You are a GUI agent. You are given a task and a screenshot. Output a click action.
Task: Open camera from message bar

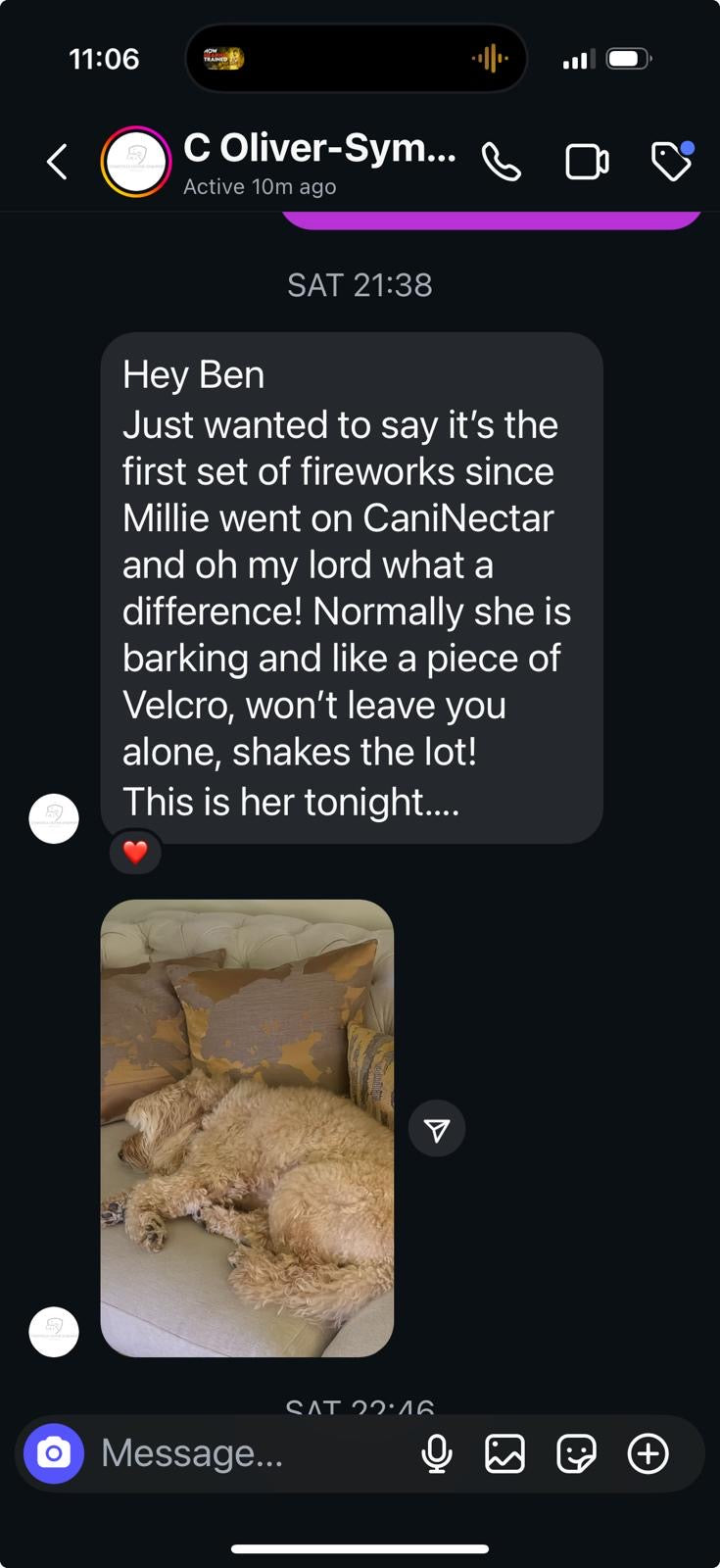54,1453
